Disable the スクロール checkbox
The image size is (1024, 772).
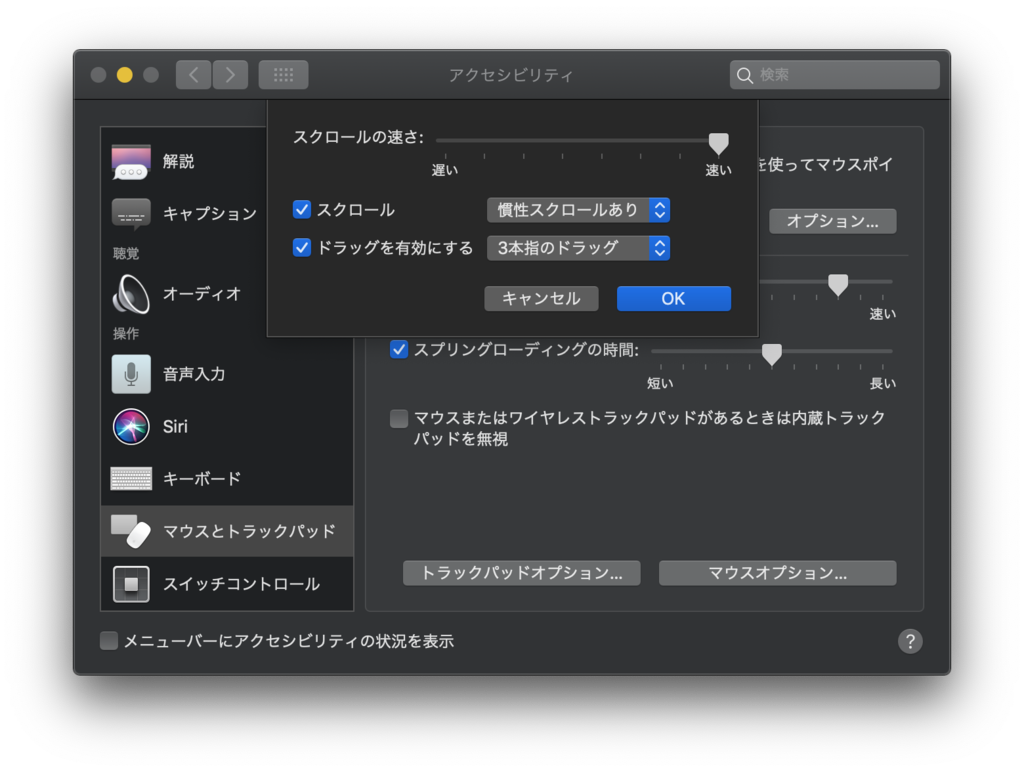coord(301,210)
